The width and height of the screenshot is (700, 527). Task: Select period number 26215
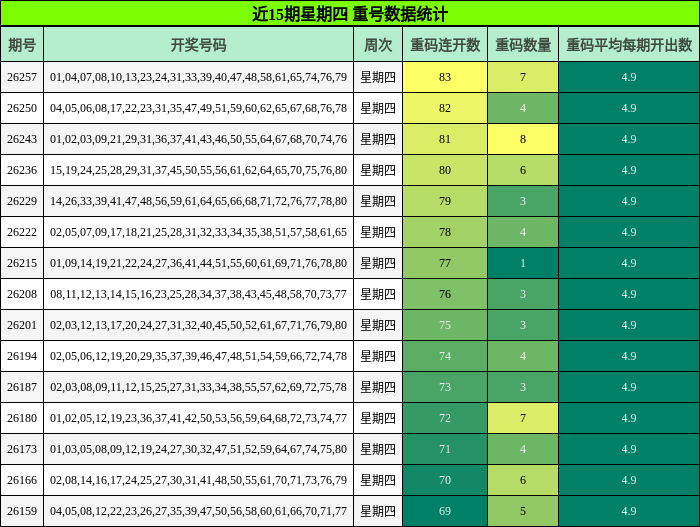22,263
